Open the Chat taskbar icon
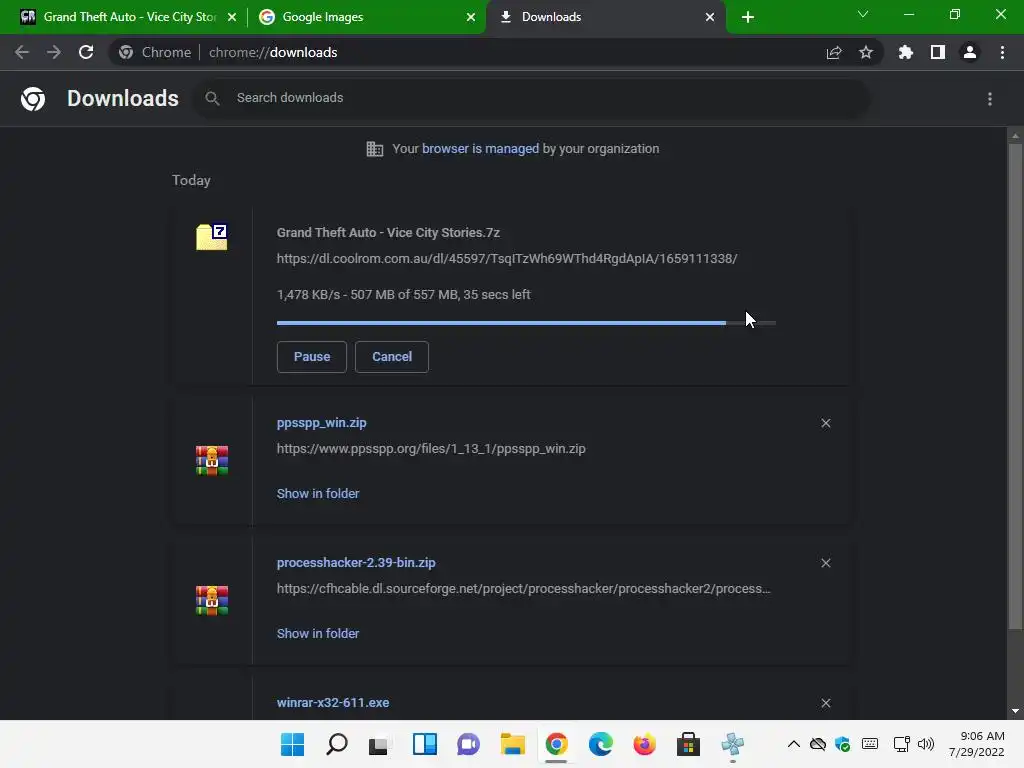The image size is (1024, 768). tap(468, 744)
